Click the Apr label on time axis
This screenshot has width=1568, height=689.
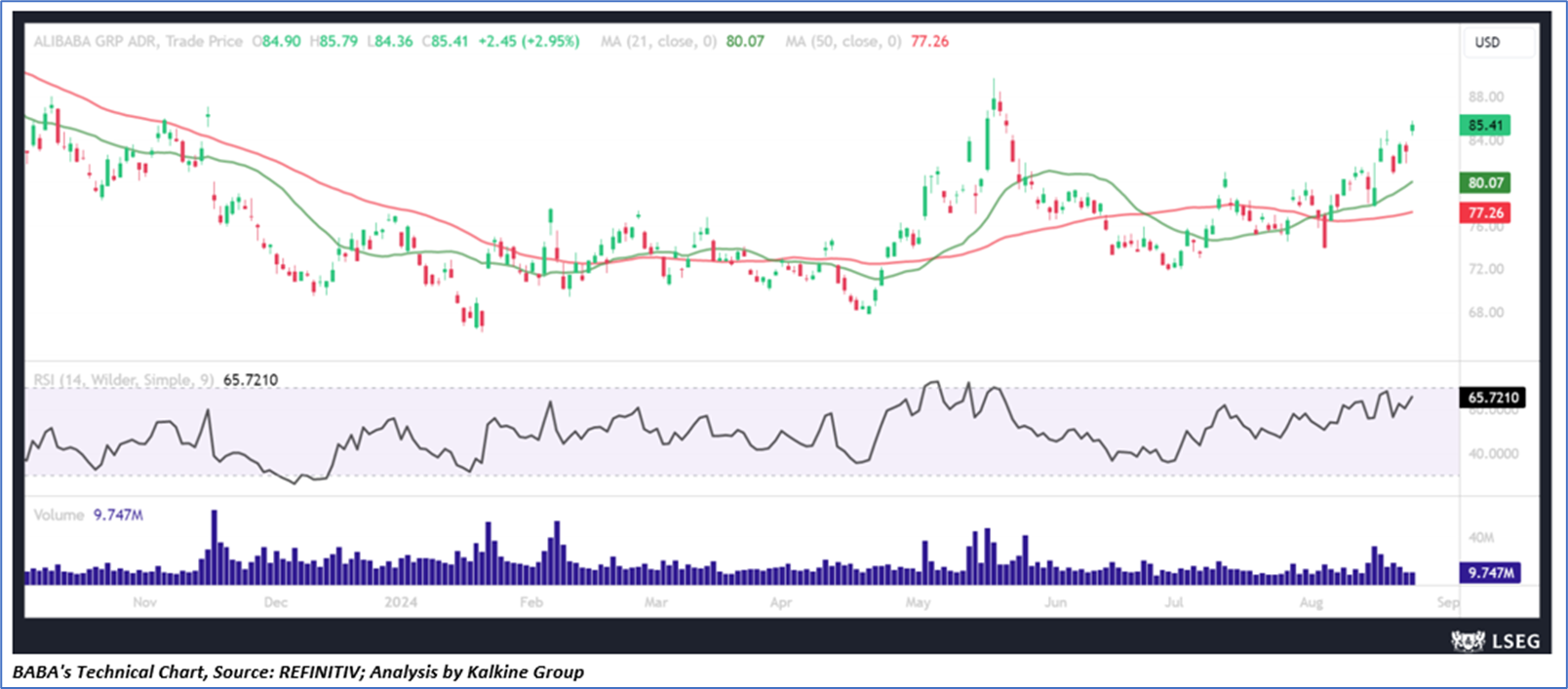(781, 602)
